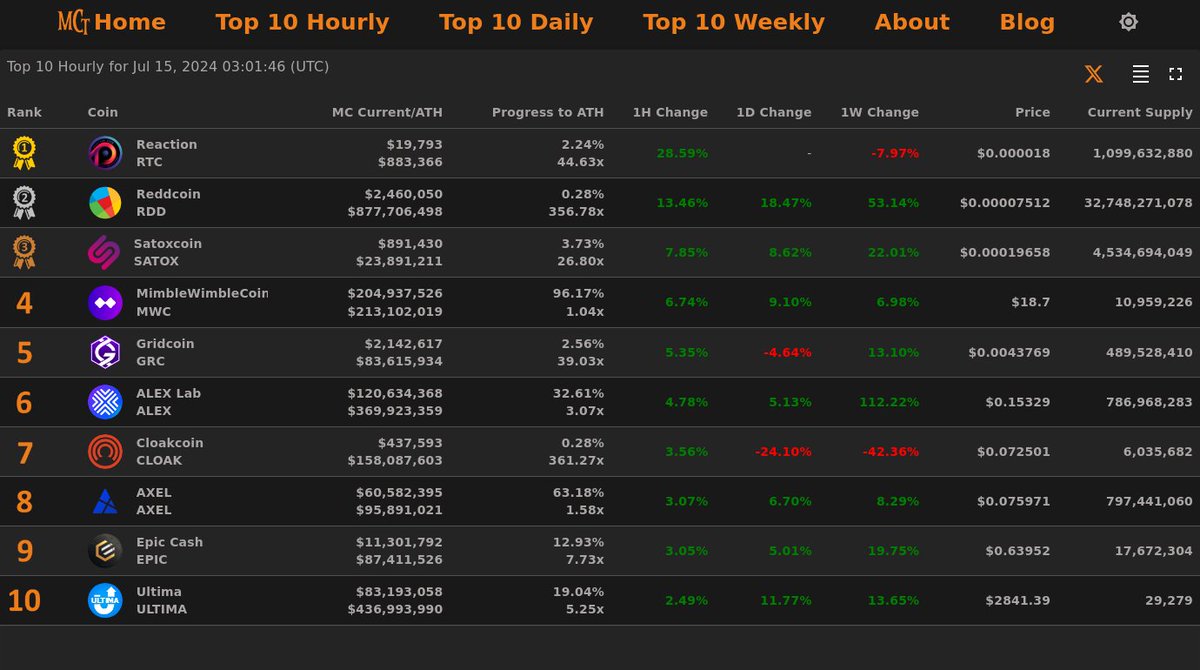Open the Gridcoin coin name link

(x=166, y=343)
